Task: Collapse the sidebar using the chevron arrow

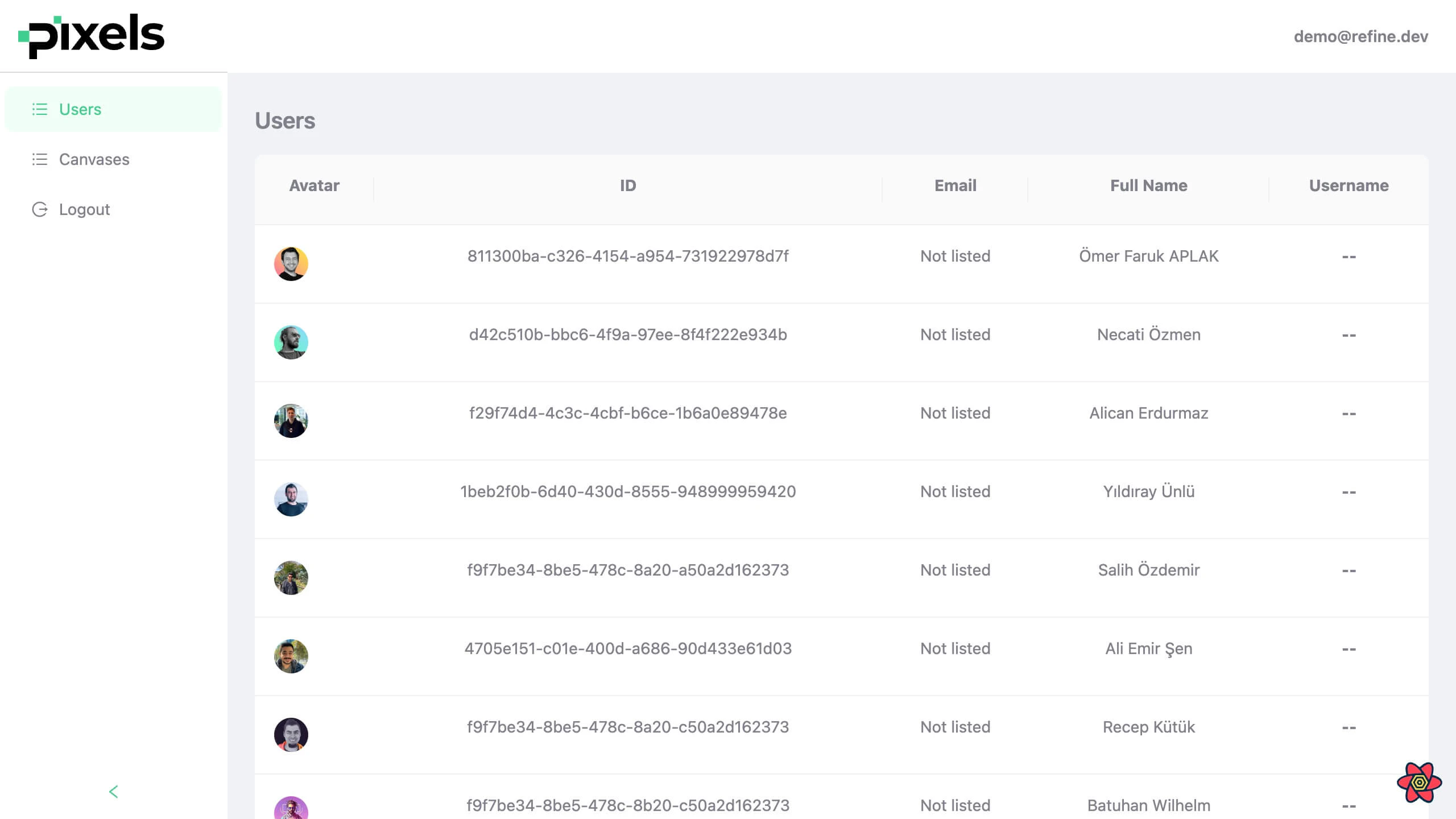Action: (113, 791)
